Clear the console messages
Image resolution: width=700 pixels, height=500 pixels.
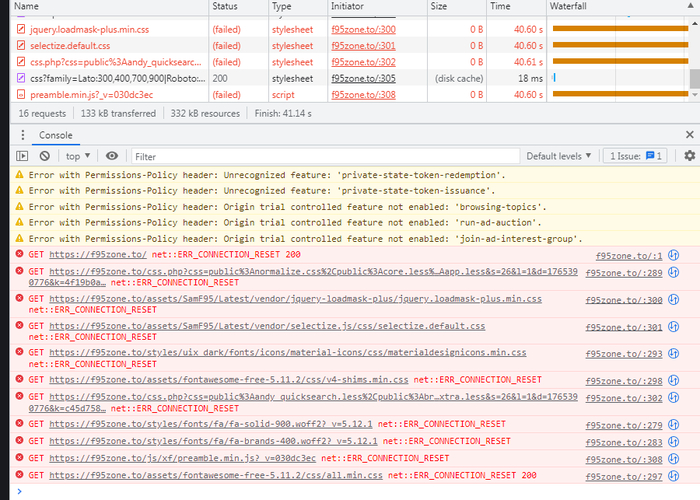[45, 156]
